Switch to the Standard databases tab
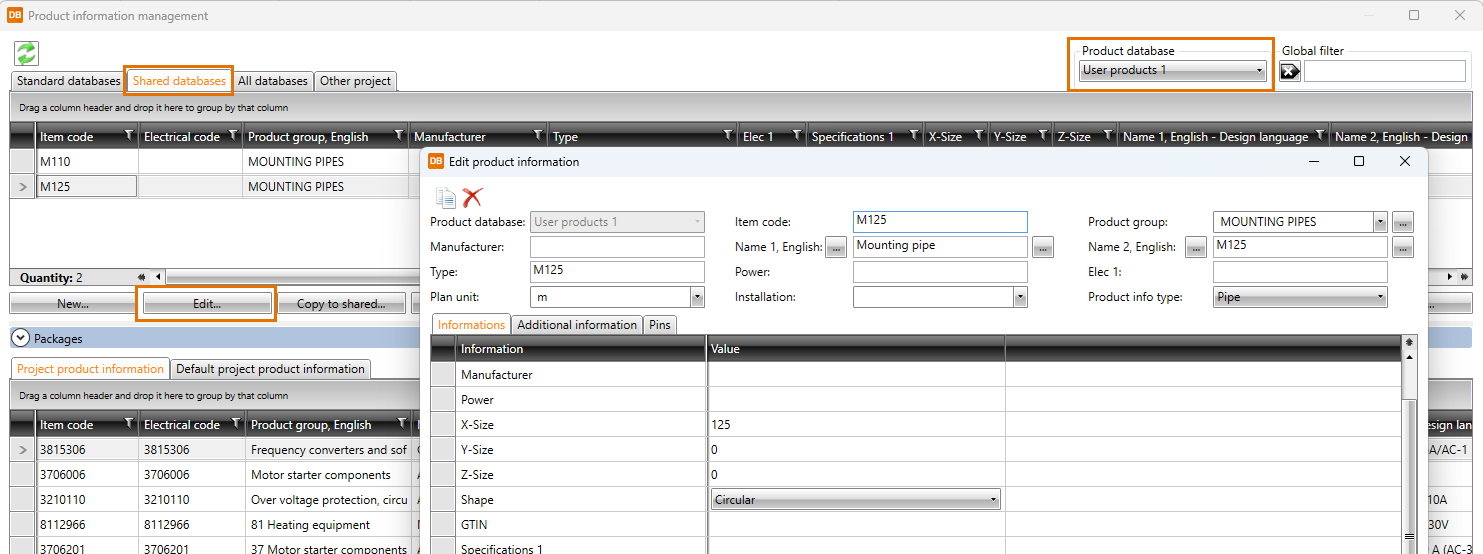 point(68,81)
